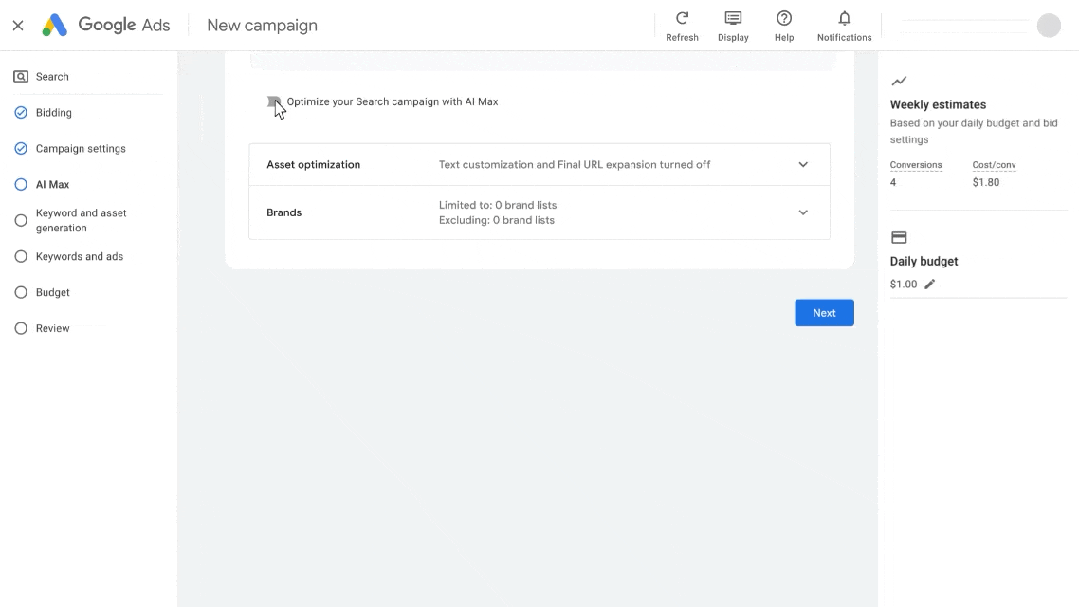Click the Refresh icon in header
The height and width of the screenshot is (607, 1079).
pyautogui.click(x=682, y=19)
